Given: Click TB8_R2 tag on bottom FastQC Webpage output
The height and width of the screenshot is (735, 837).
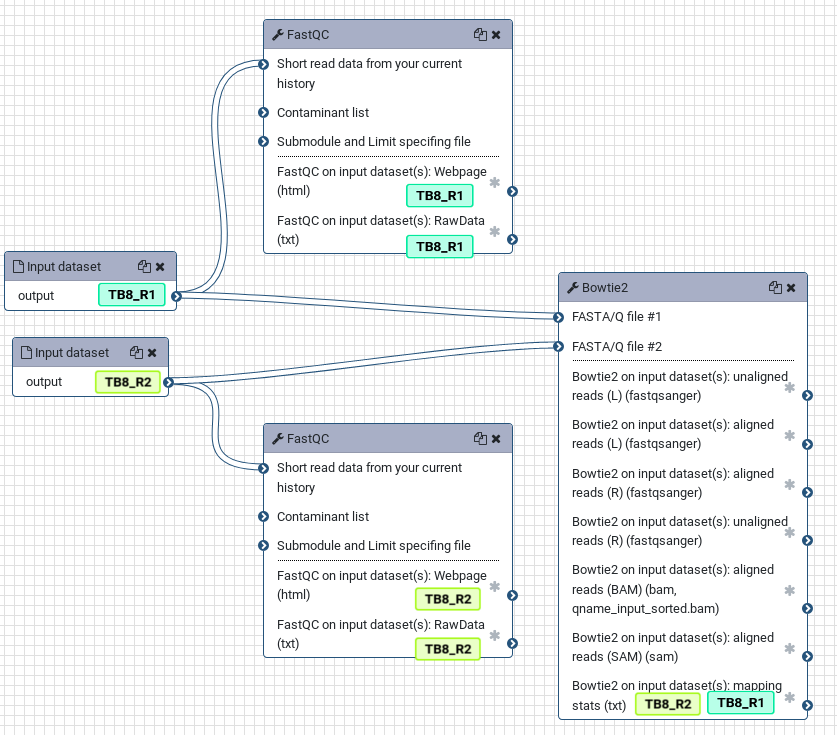Looking at the screenshot, I should pos(448,599).
